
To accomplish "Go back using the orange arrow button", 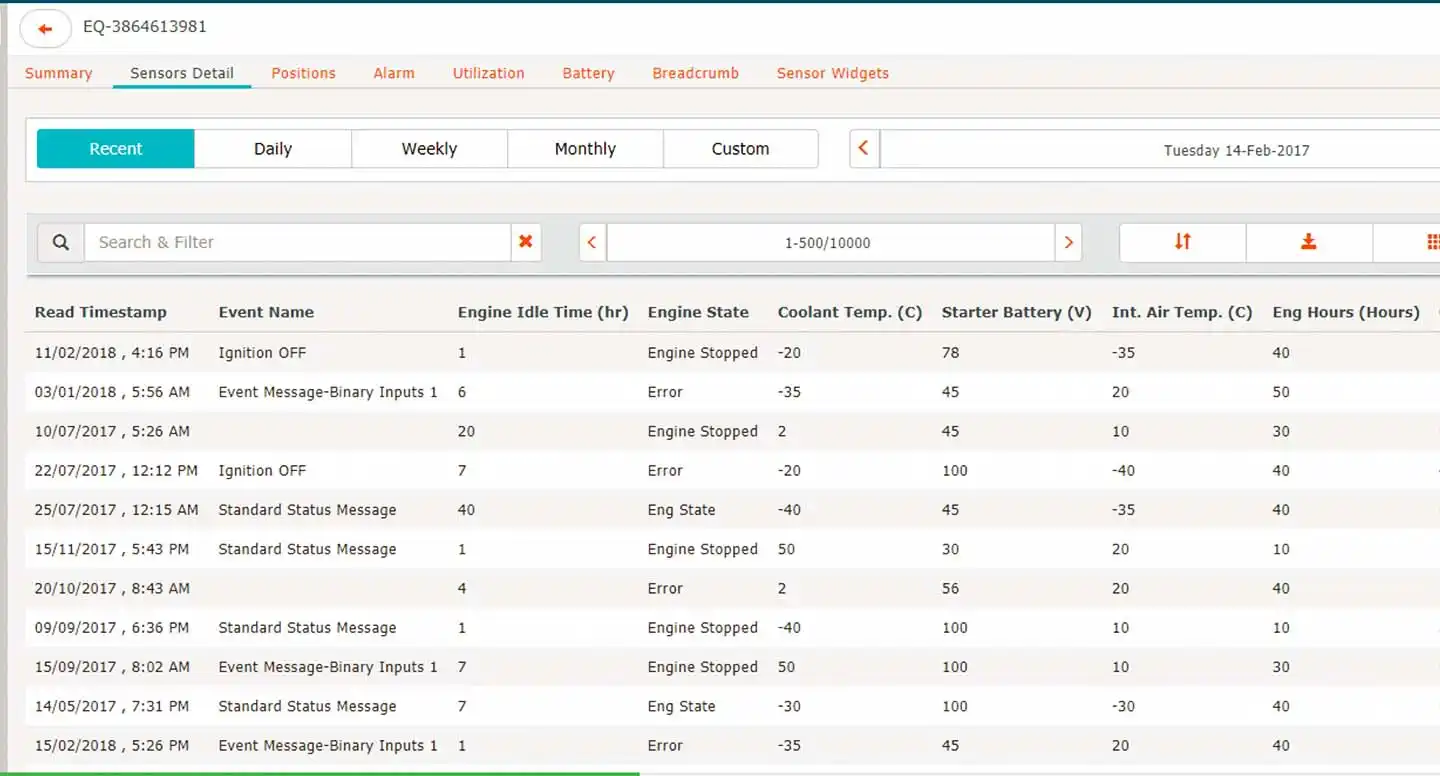I will click(45, 29).
